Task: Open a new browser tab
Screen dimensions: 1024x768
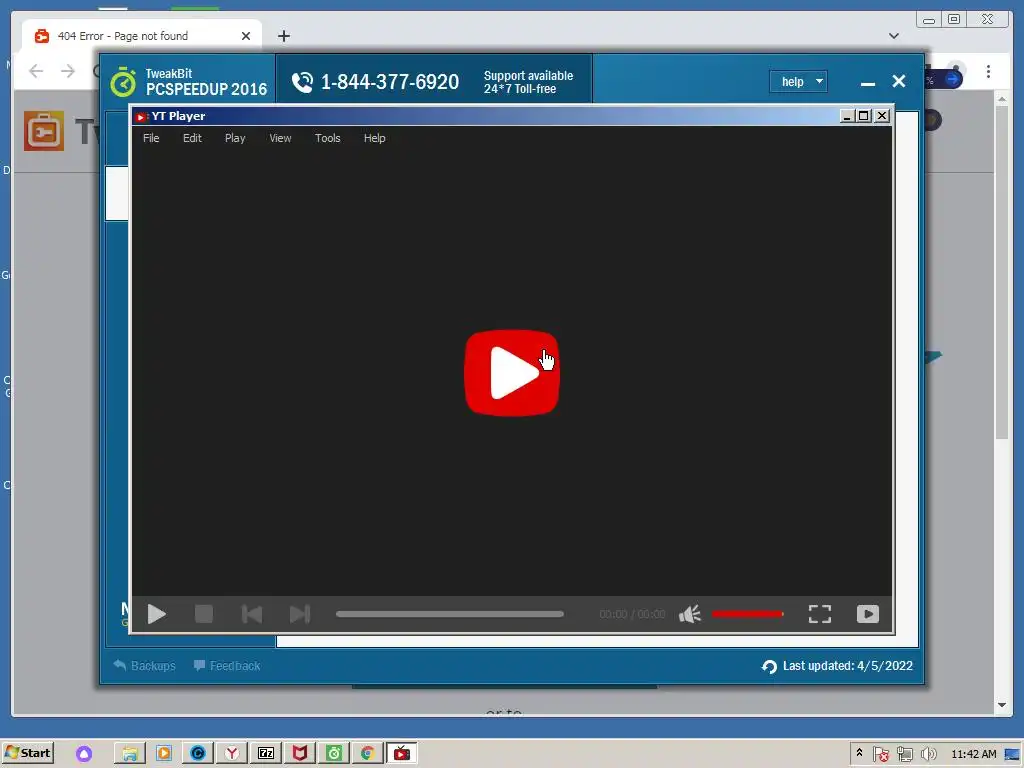Action: coord(283,36)
